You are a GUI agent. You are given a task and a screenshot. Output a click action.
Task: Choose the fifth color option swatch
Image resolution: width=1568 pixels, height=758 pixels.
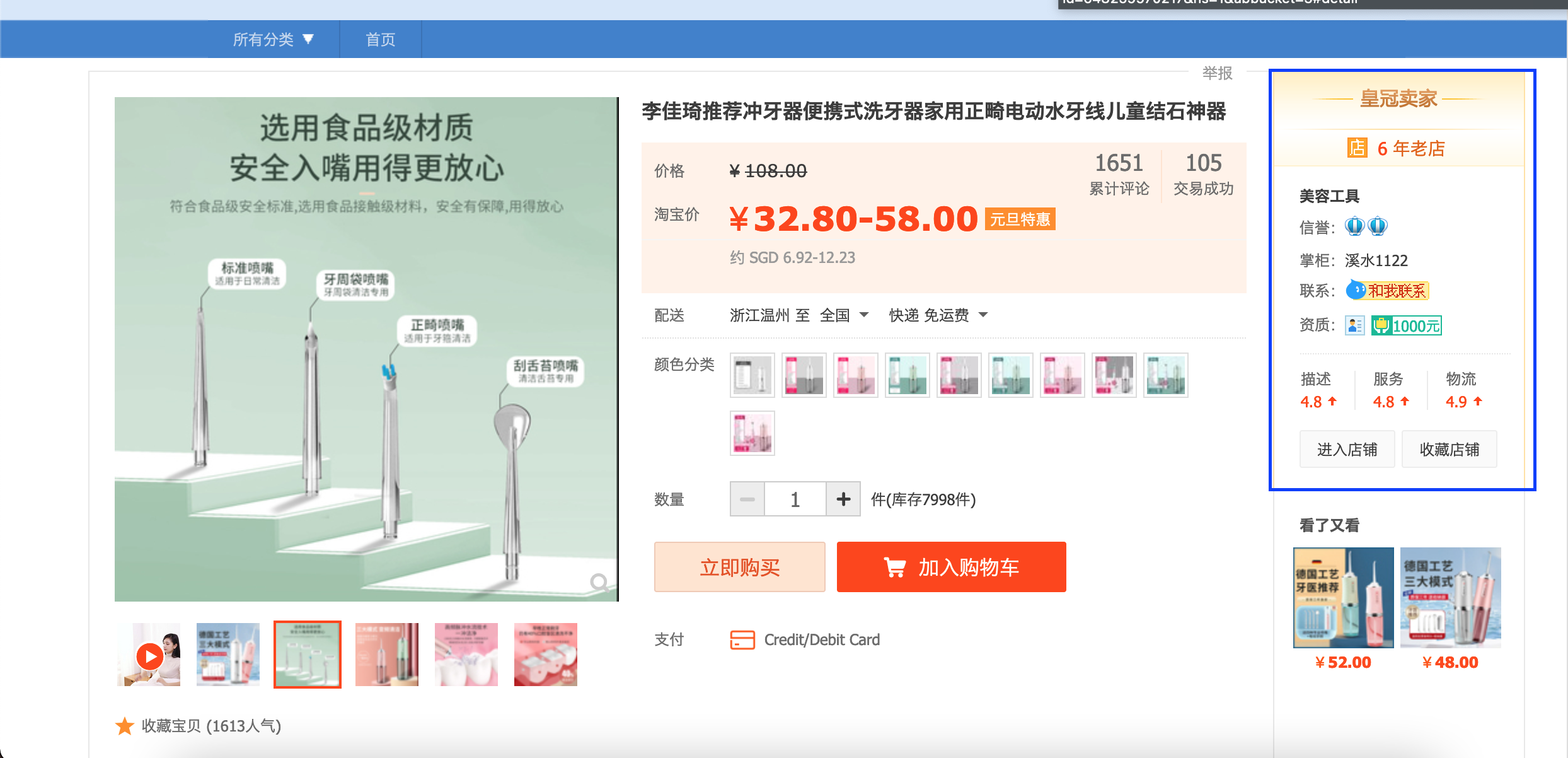tap(959, 375)
